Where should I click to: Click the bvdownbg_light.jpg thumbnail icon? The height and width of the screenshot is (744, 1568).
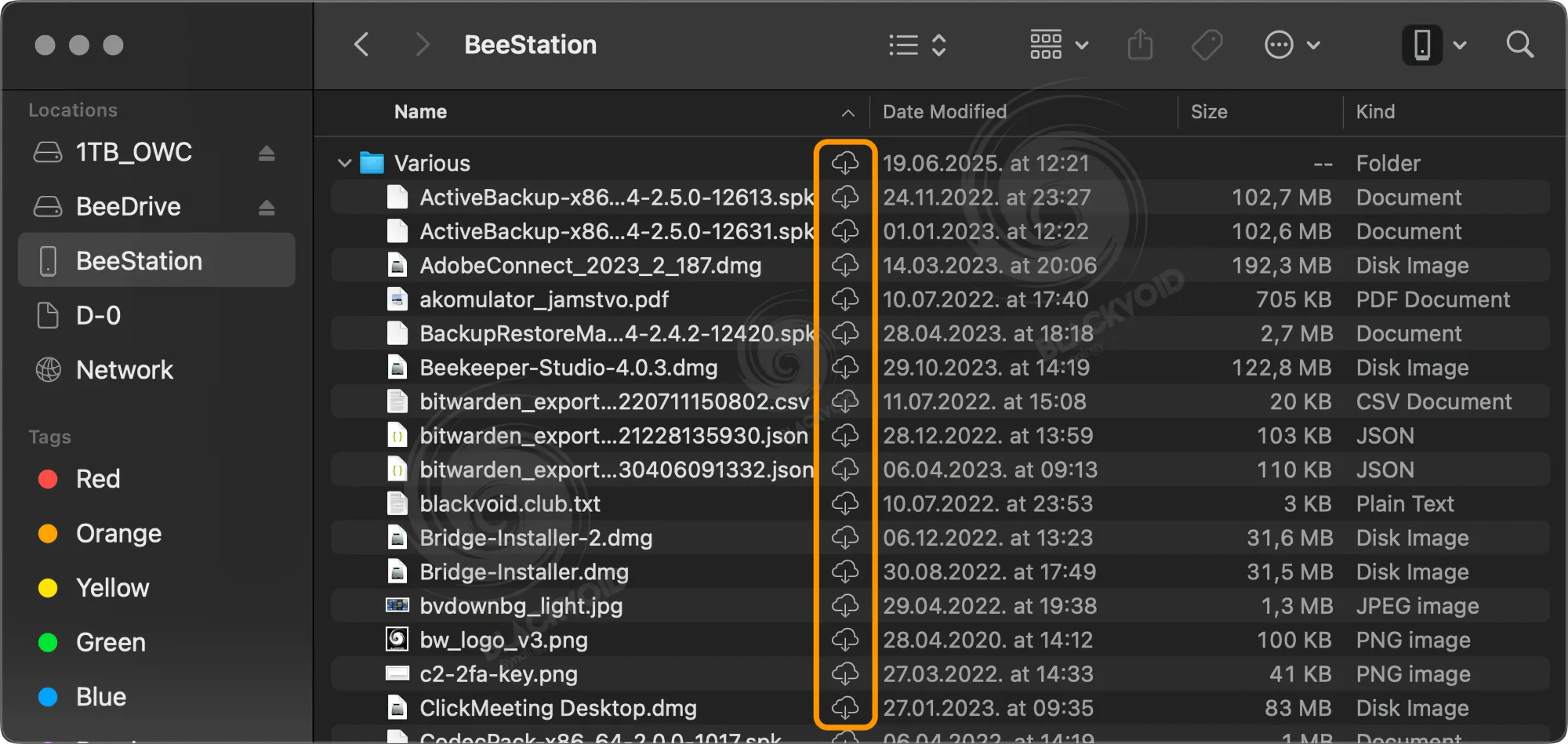pos(397,605)
